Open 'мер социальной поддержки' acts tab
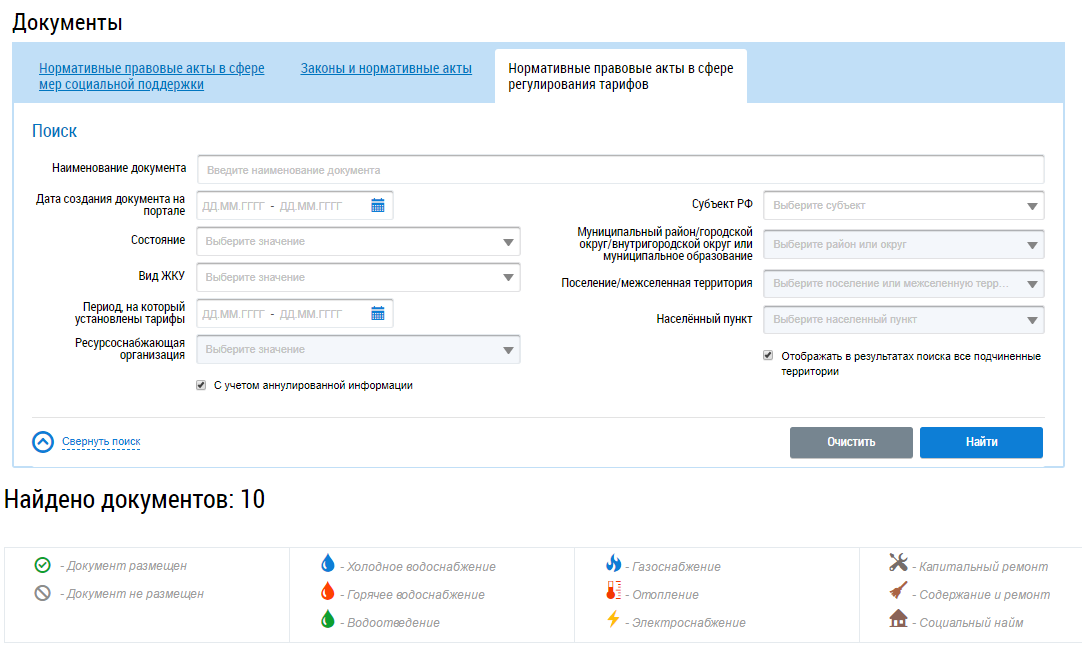The image size is (1082, 649). click(151, 77)
